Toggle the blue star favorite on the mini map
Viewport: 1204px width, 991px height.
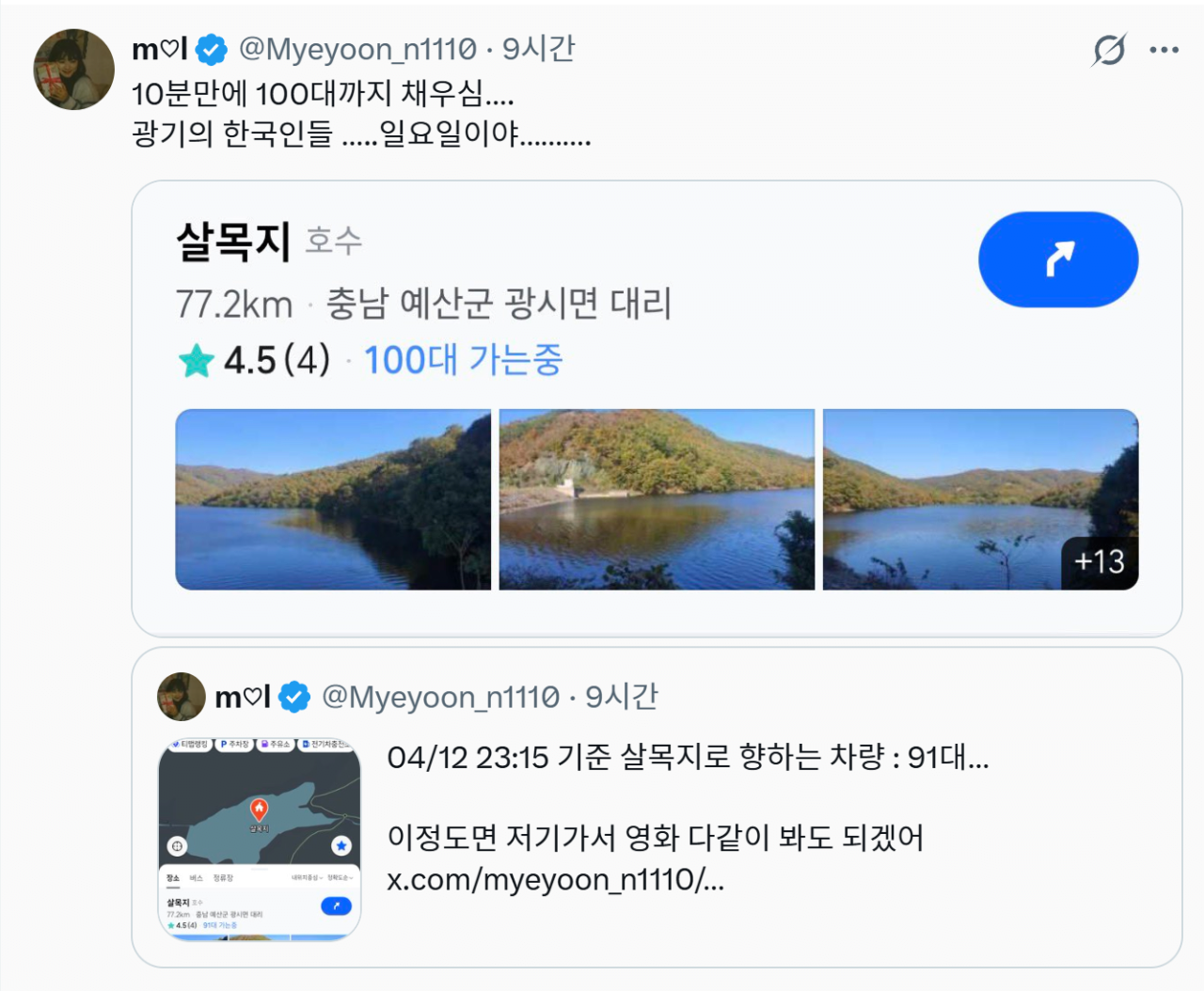click(341, 846)
